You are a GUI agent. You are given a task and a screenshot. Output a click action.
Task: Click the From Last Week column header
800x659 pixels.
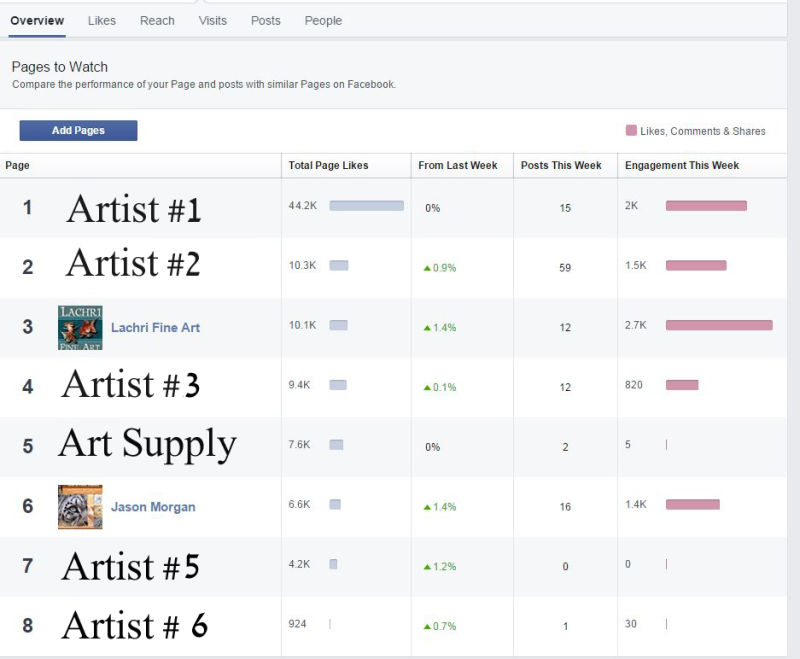(458, 165)
